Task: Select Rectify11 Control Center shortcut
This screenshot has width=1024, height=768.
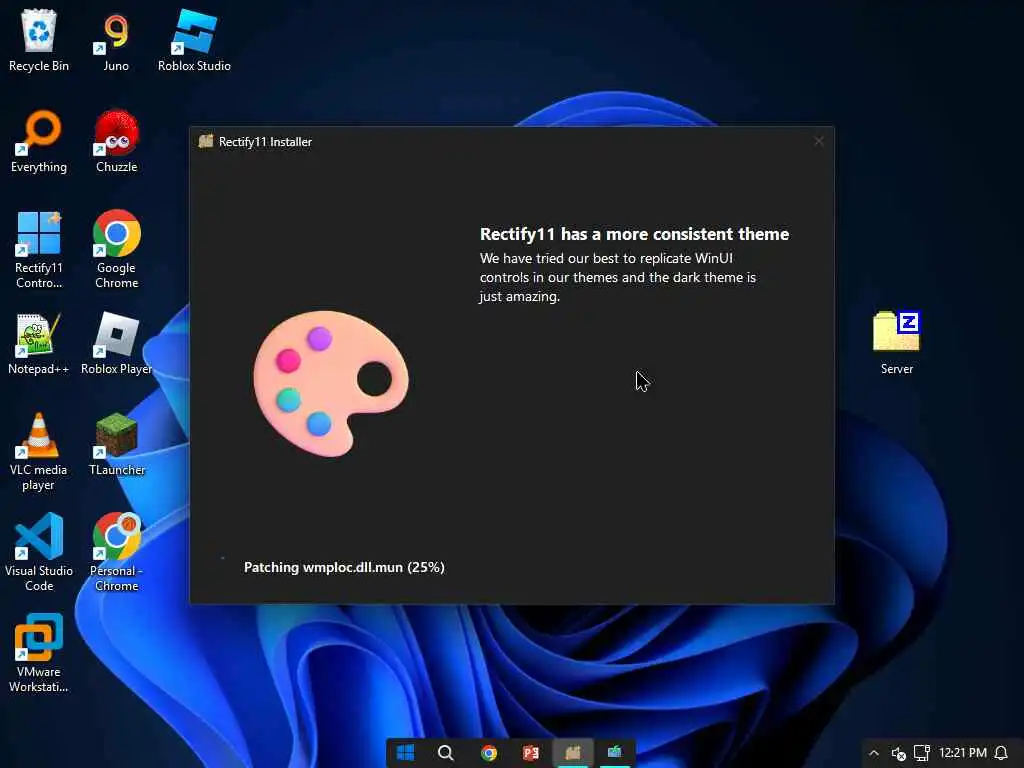Action: pyautogui.click(x=39, y=249)
